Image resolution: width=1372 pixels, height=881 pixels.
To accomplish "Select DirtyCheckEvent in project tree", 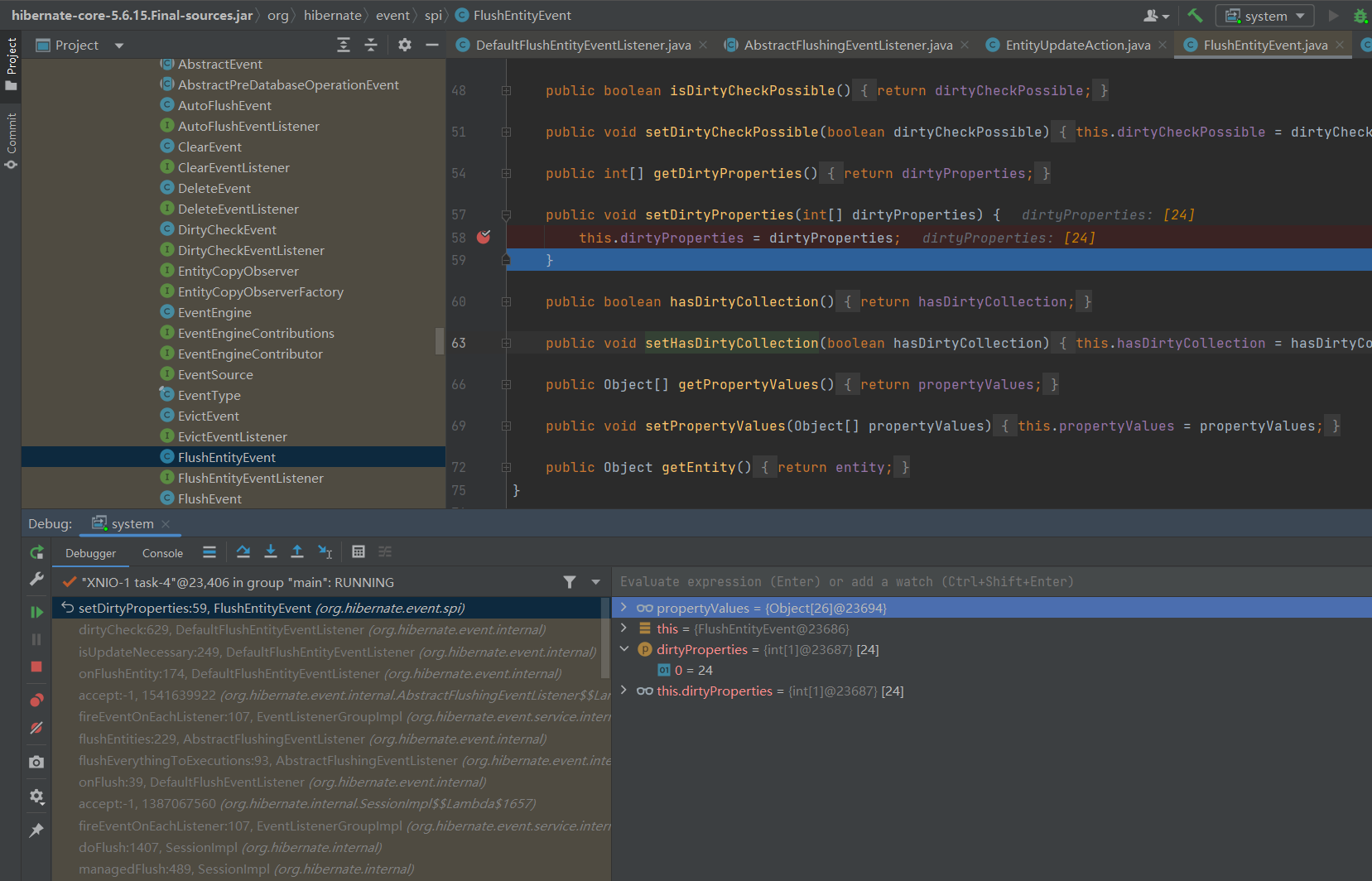I will click(227, 229).
